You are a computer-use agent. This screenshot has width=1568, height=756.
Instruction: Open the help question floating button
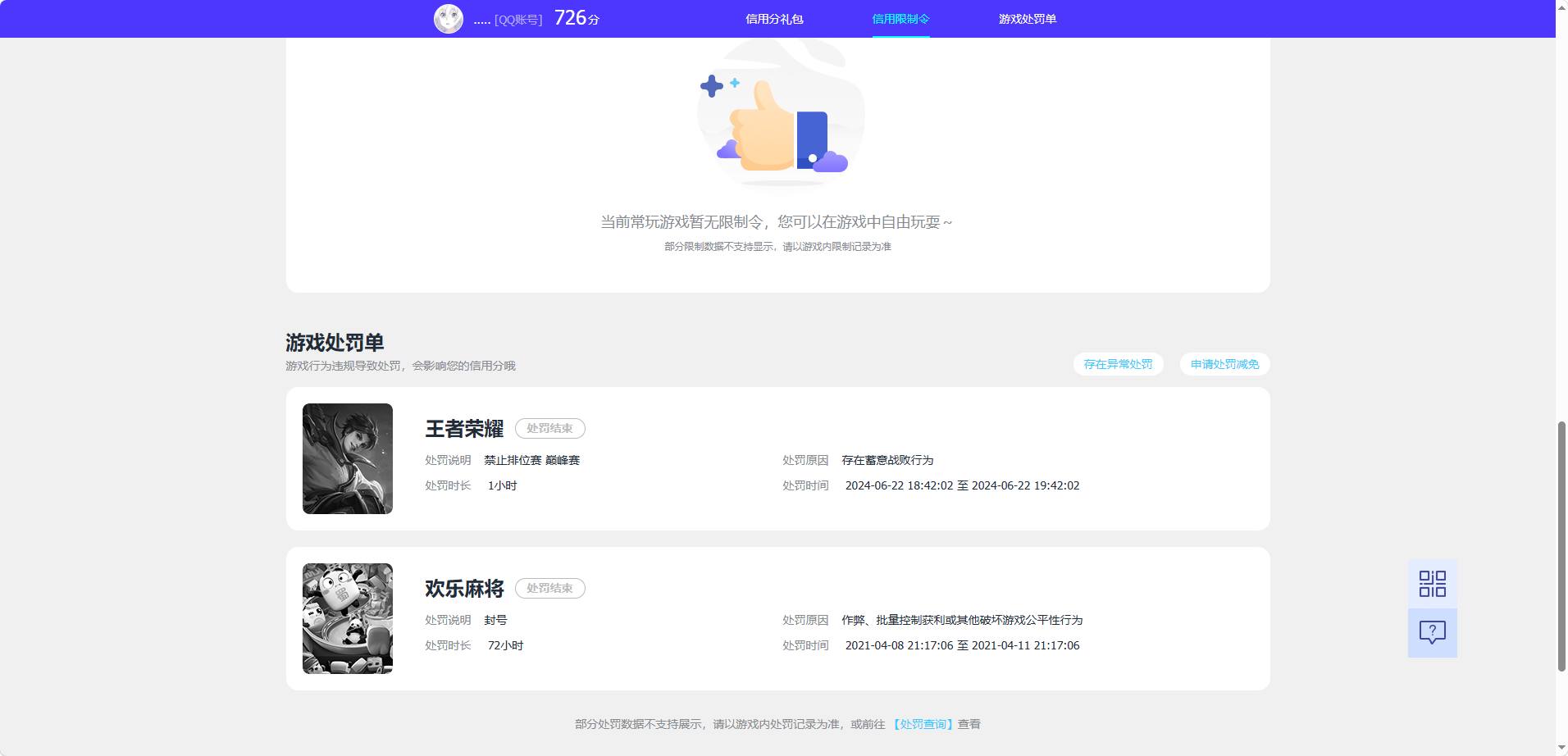tap(1432, 632)
